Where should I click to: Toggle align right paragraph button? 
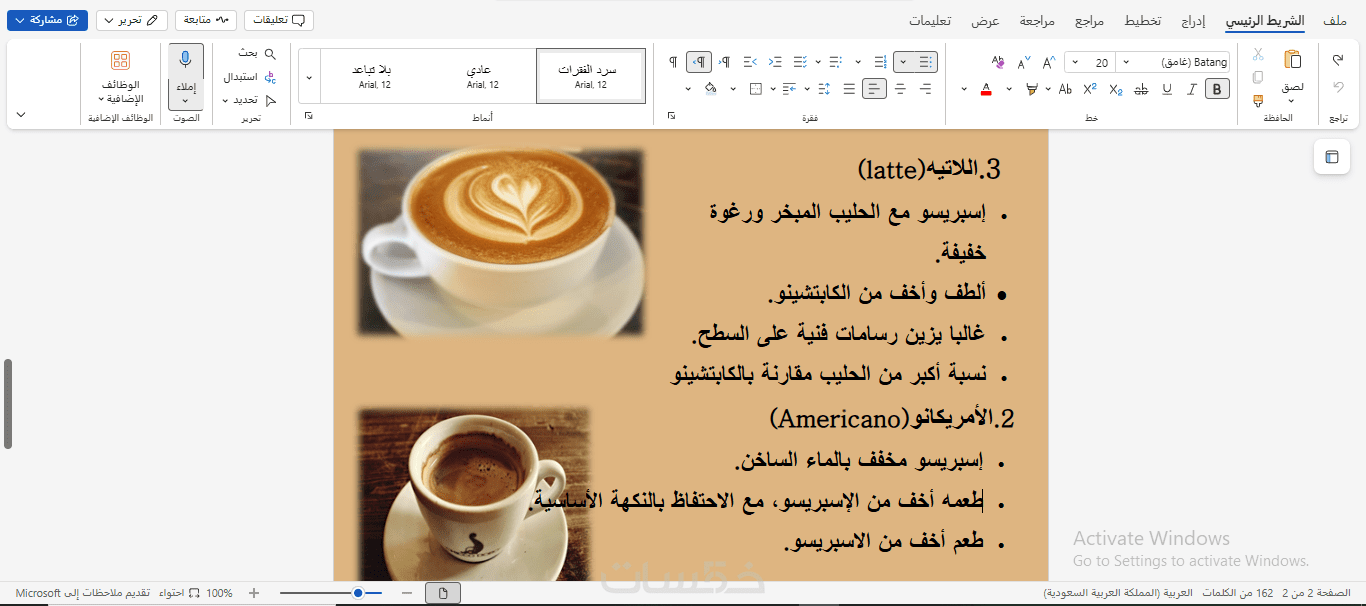(x=926, y=89)
